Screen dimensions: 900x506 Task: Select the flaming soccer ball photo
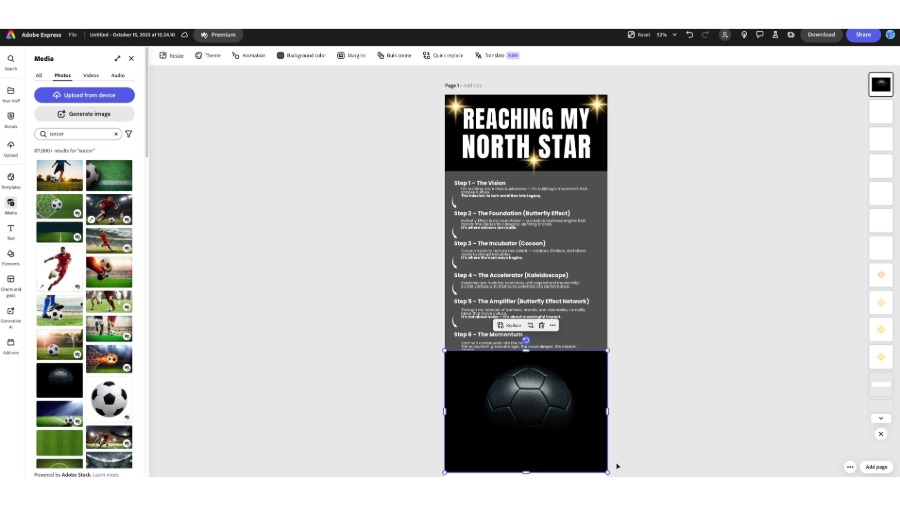click(109, 359)
